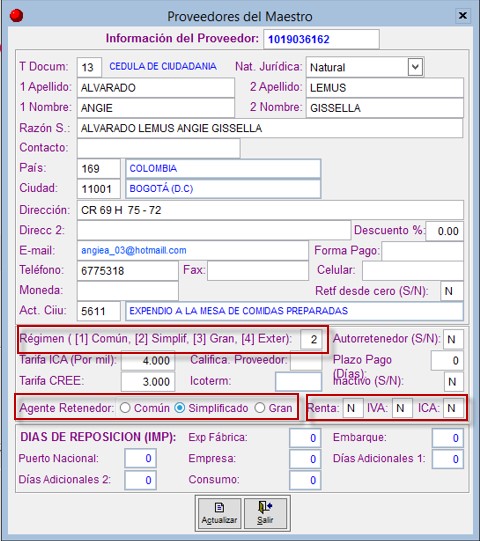
Task: Select the Simplificado radio button
Action: (179, 408)
